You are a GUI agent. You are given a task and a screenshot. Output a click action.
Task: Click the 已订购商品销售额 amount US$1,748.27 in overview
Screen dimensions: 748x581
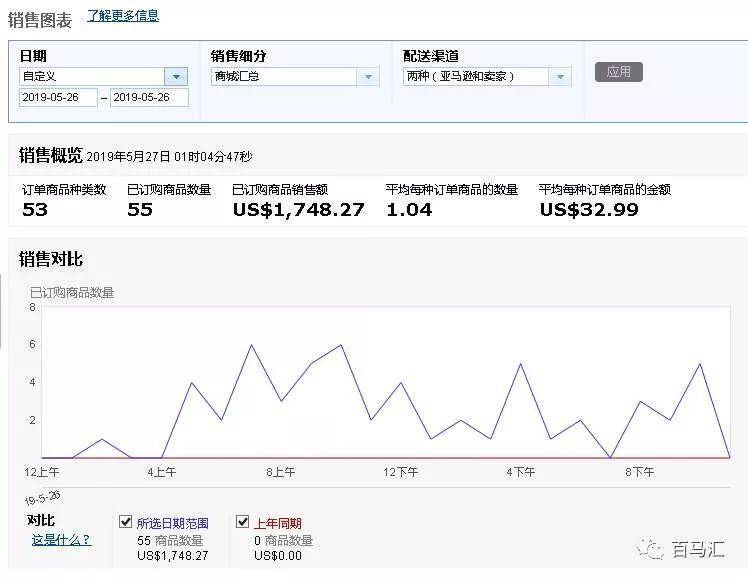[298, 210]
